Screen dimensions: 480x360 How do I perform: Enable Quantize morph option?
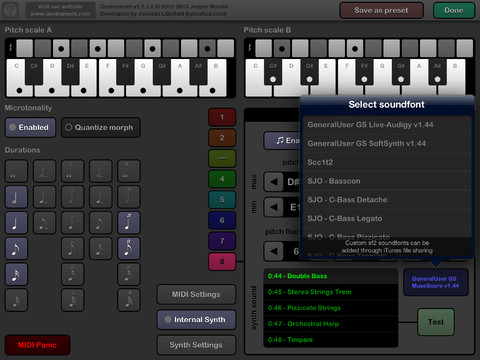coord(101,127)
